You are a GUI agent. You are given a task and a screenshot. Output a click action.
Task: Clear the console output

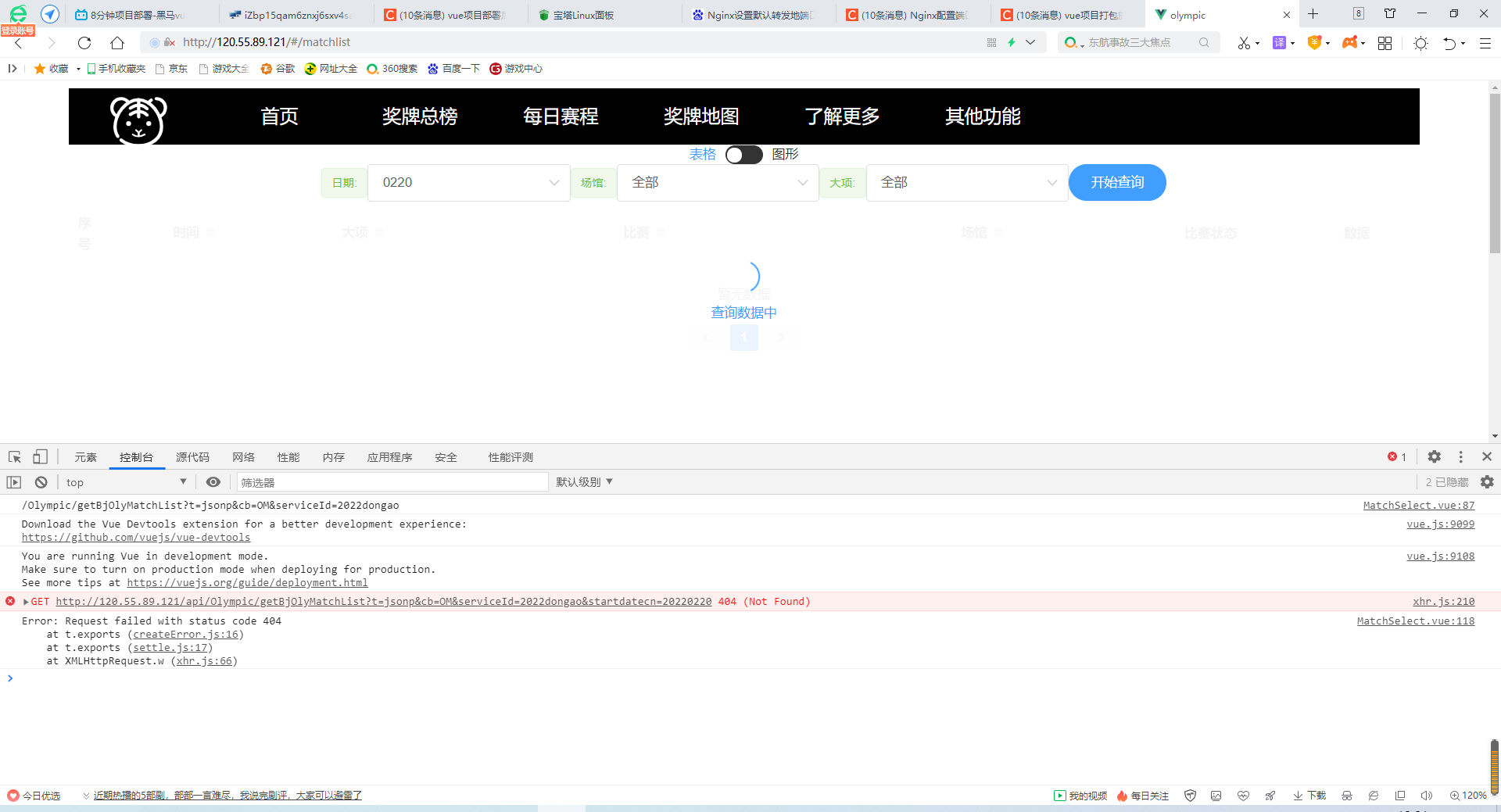coord(41,482)
